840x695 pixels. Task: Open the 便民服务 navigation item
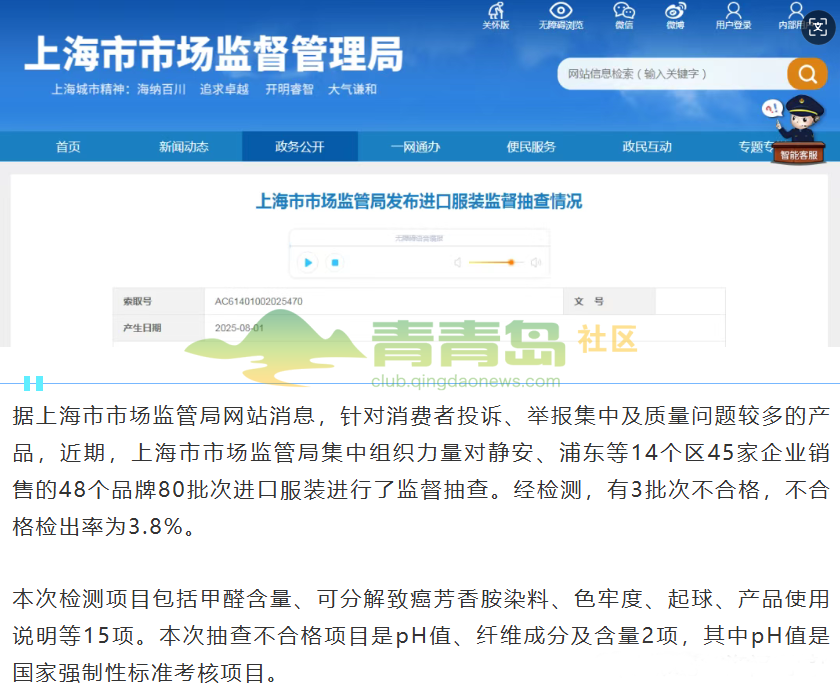coord(531,147)
